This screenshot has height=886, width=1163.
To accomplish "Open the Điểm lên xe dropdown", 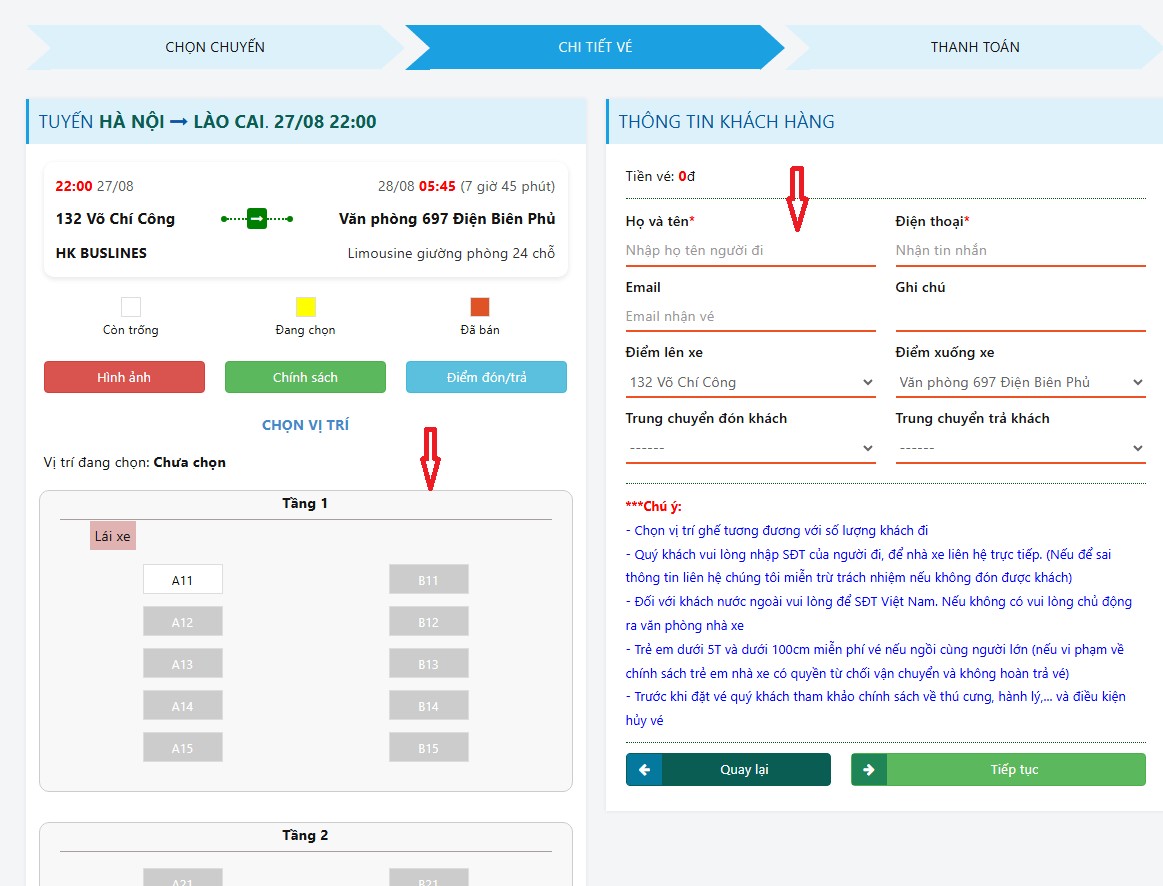I will (x=750, y=382).
